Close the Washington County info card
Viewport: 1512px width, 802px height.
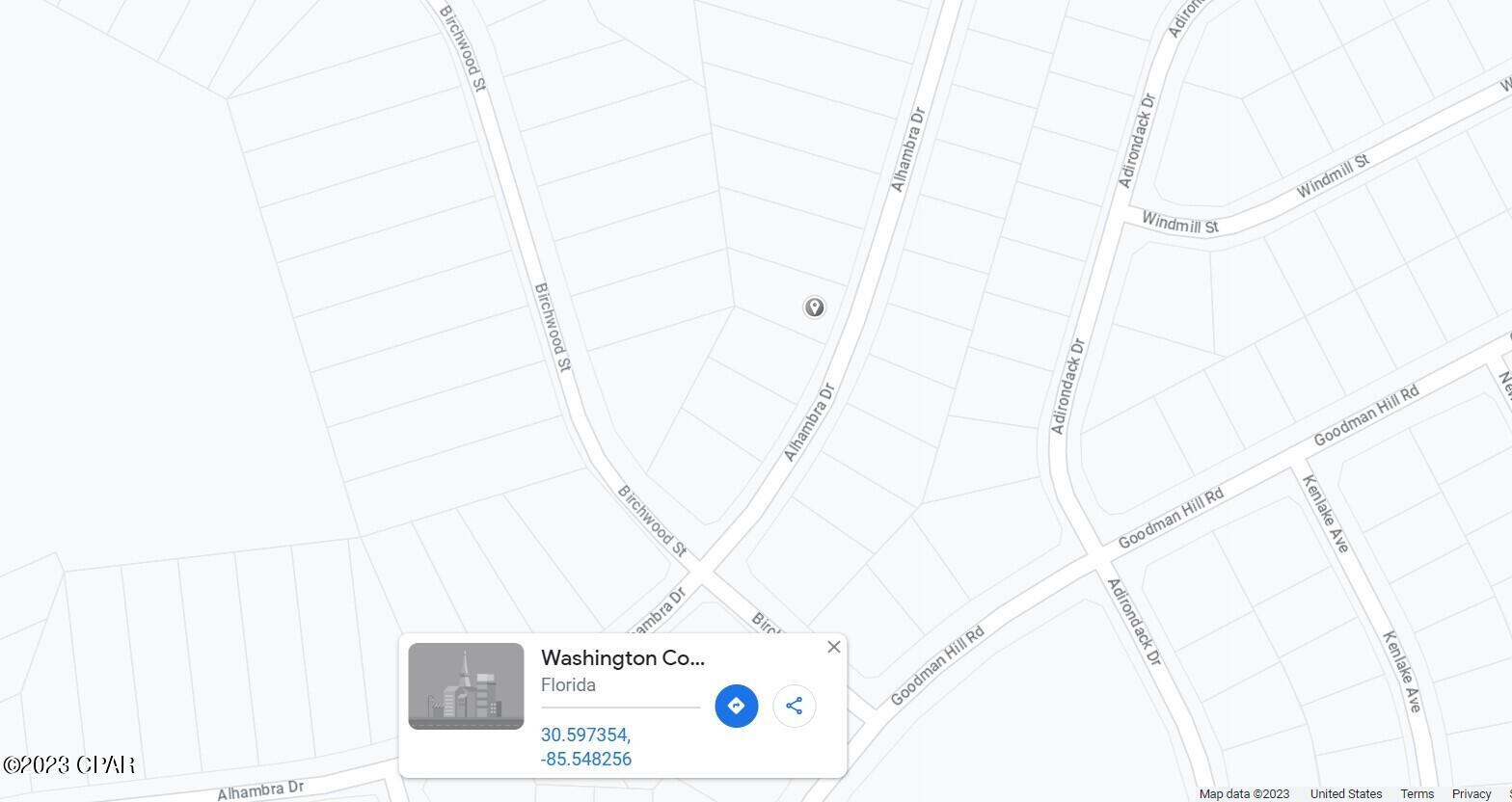coord(834,647)
